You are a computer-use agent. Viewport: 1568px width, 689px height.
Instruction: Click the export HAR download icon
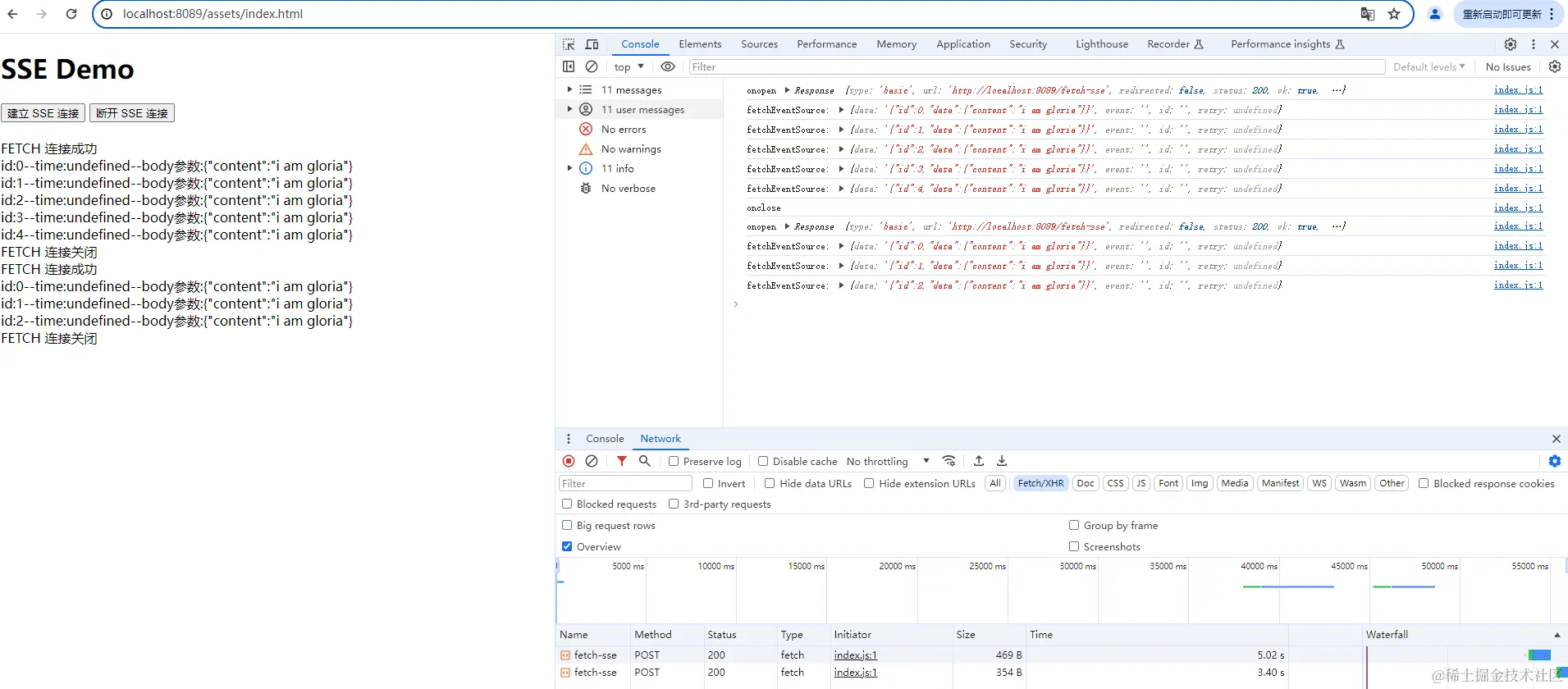[x=1002, y=461]
